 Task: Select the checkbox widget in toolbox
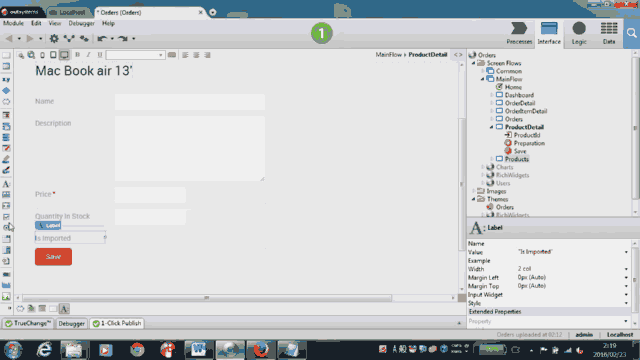pos(6,217)
